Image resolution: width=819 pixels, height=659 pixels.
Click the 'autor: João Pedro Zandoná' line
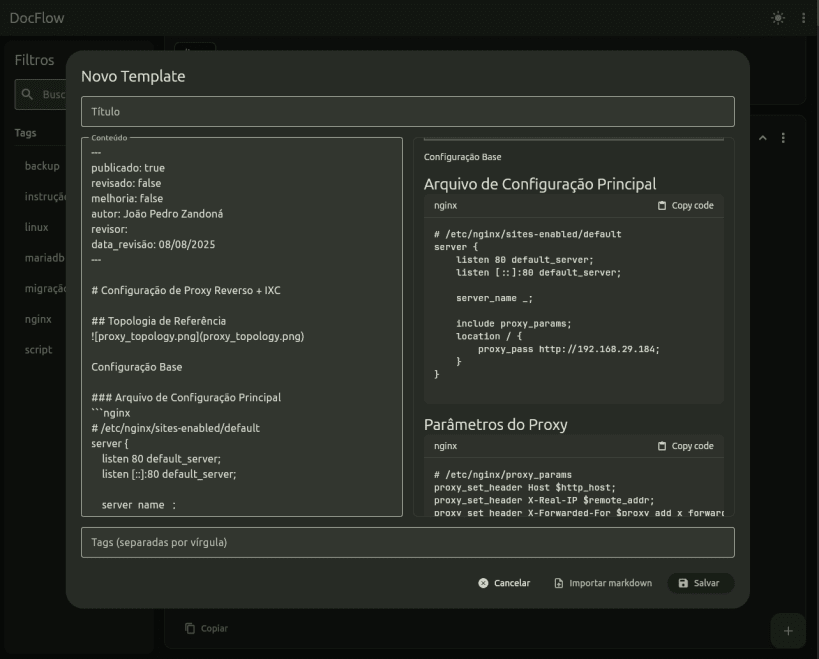click(157, 214)
